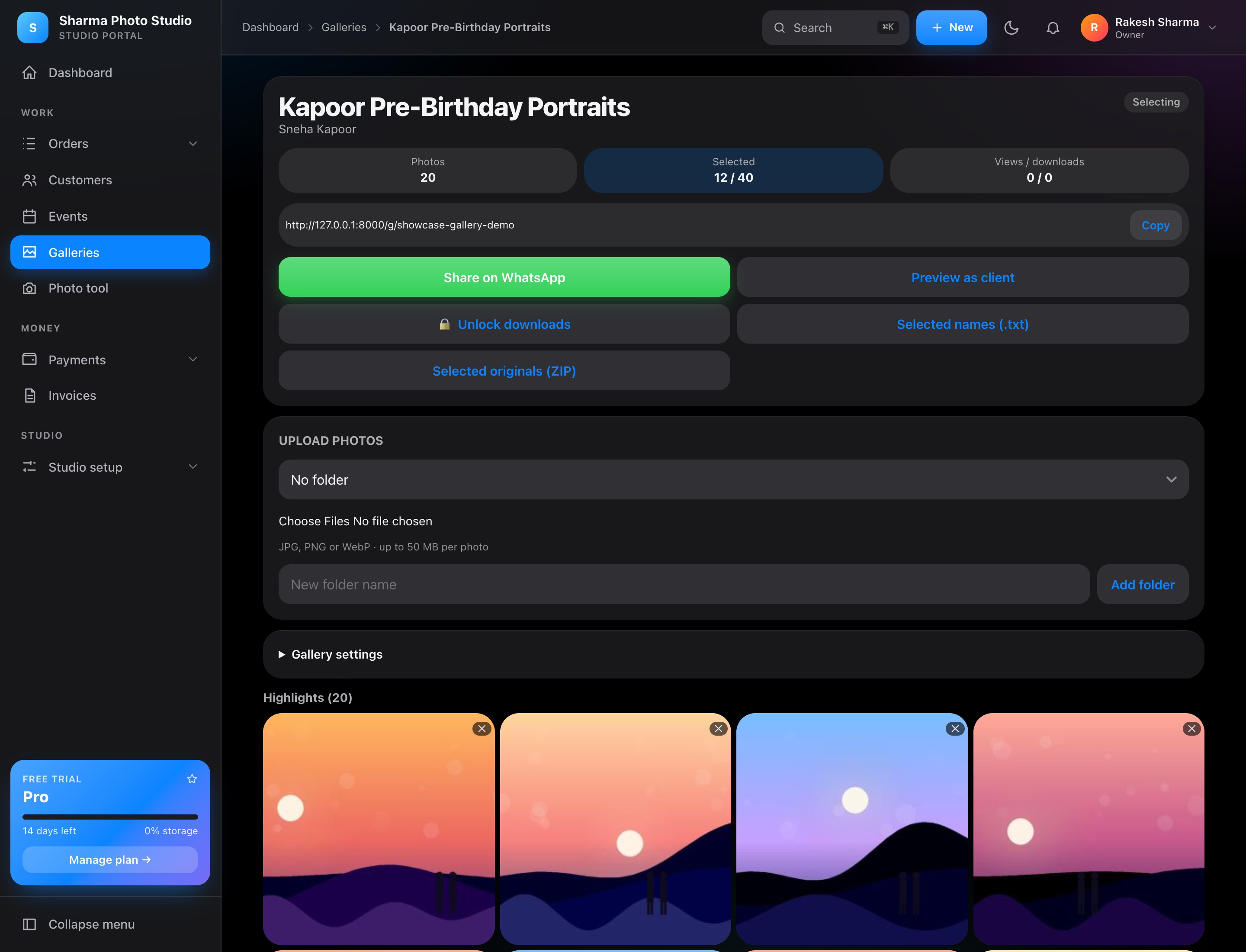This screenshot has height=952, width=1246.
Task: Click Preview as client
Action: (963, 278)
